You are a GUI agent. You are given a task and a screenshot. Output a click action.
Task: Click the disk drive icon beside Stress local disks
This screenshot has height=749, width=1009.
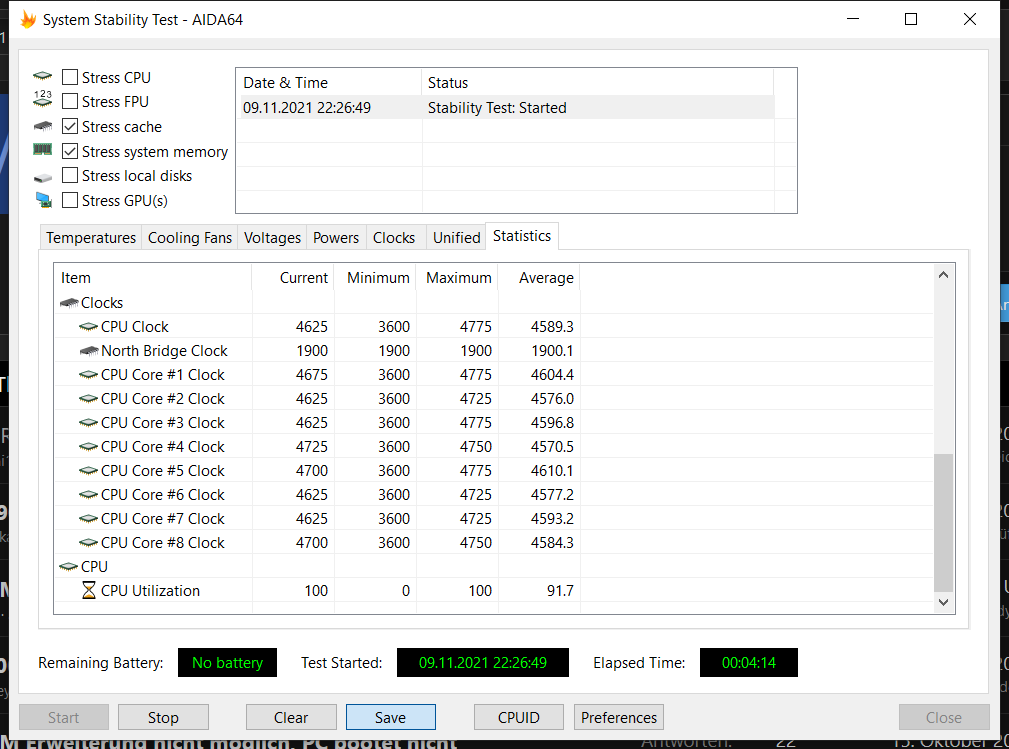click(42, 177)
